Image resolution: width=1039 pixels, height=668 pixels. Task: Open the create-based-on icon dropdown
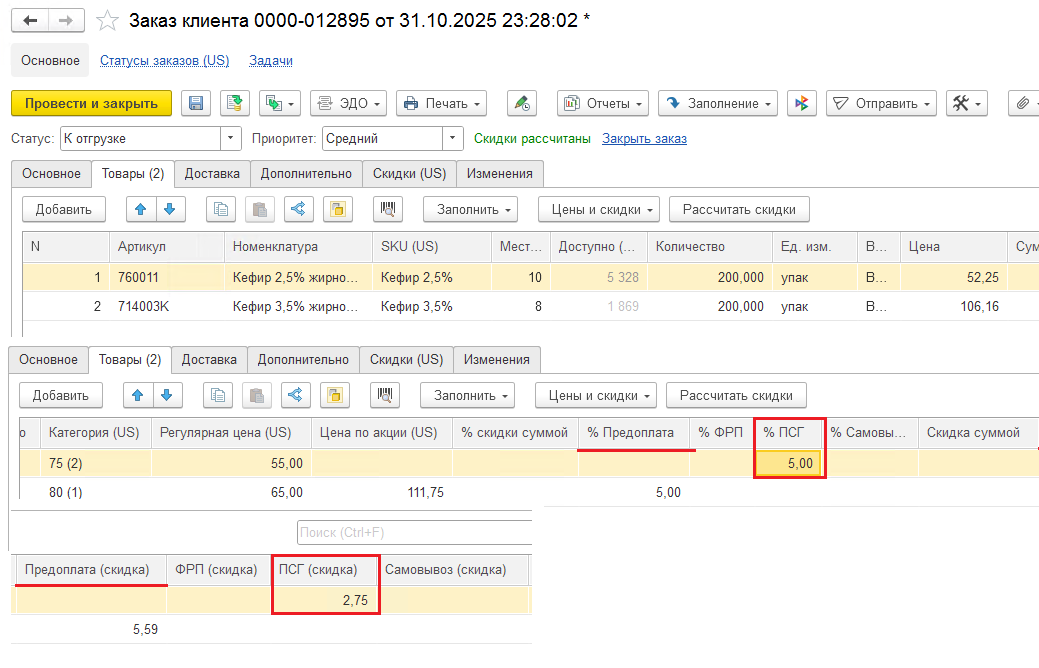[280, 103]
